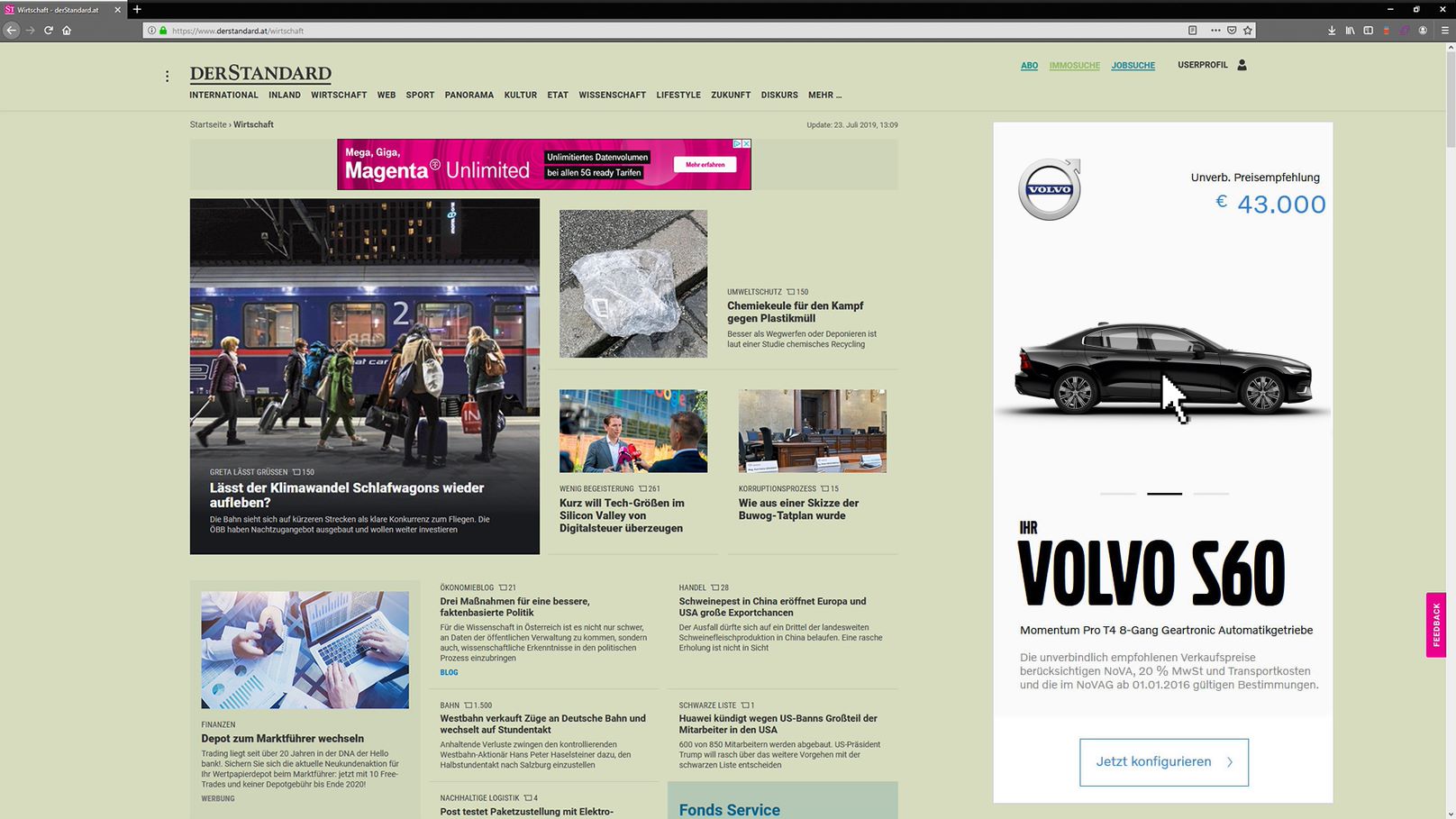1456x819 pixels.
Task: Open the Firefox library icon
Action: click(x=1350, y=30)
